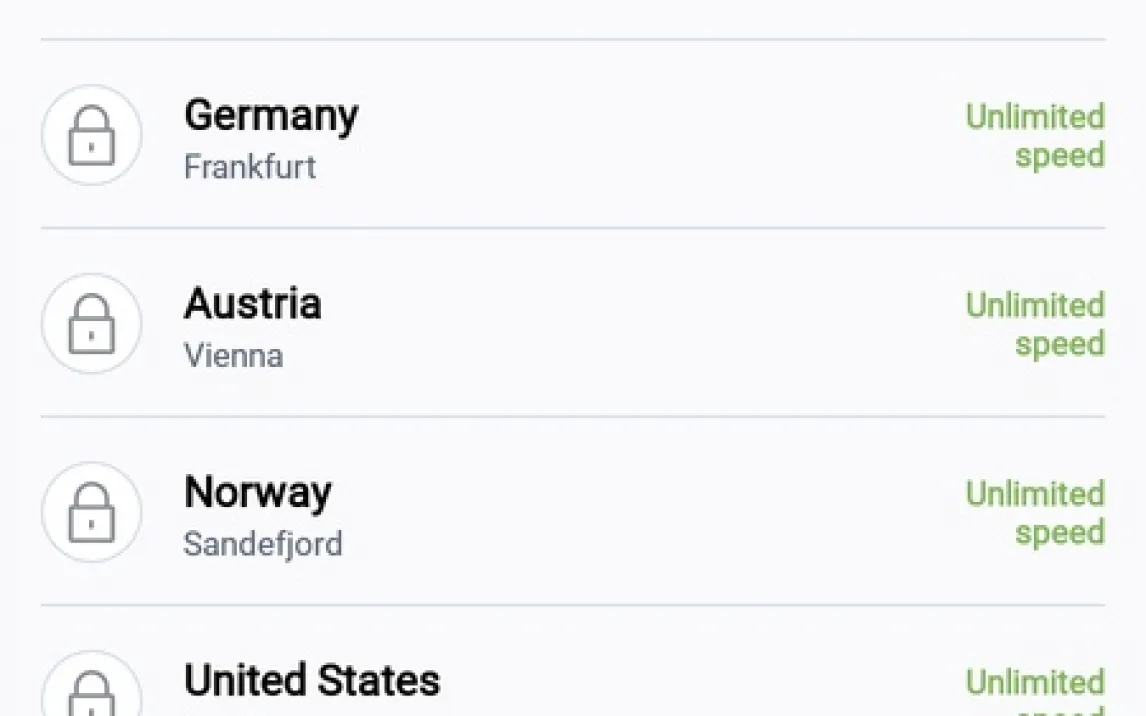
Task: Select the Germany country name
Action: pos(271,116)
